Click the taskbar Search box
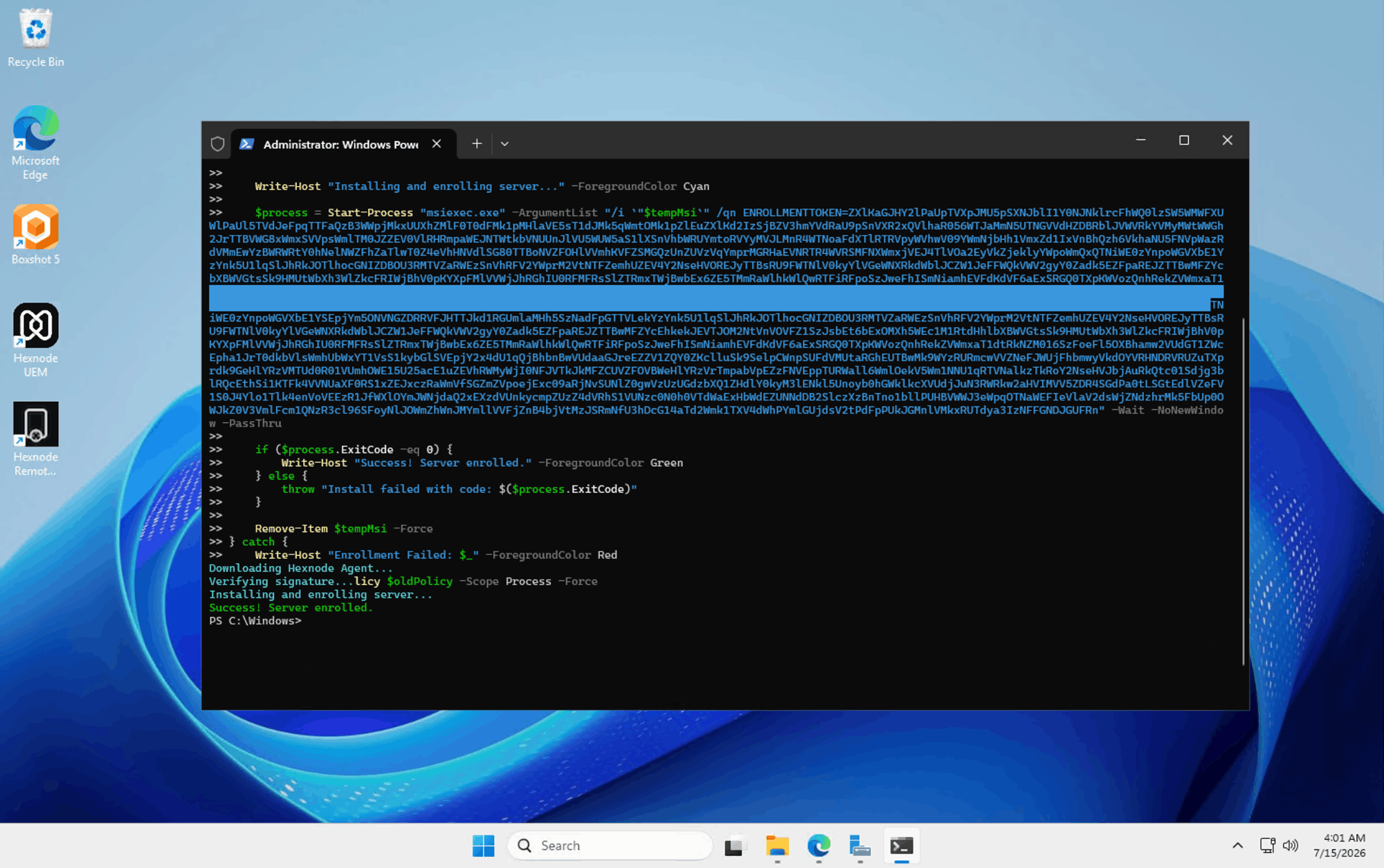Image resolution: width=1384 pixels, height=868 pixels. click(x=610, y=846)
